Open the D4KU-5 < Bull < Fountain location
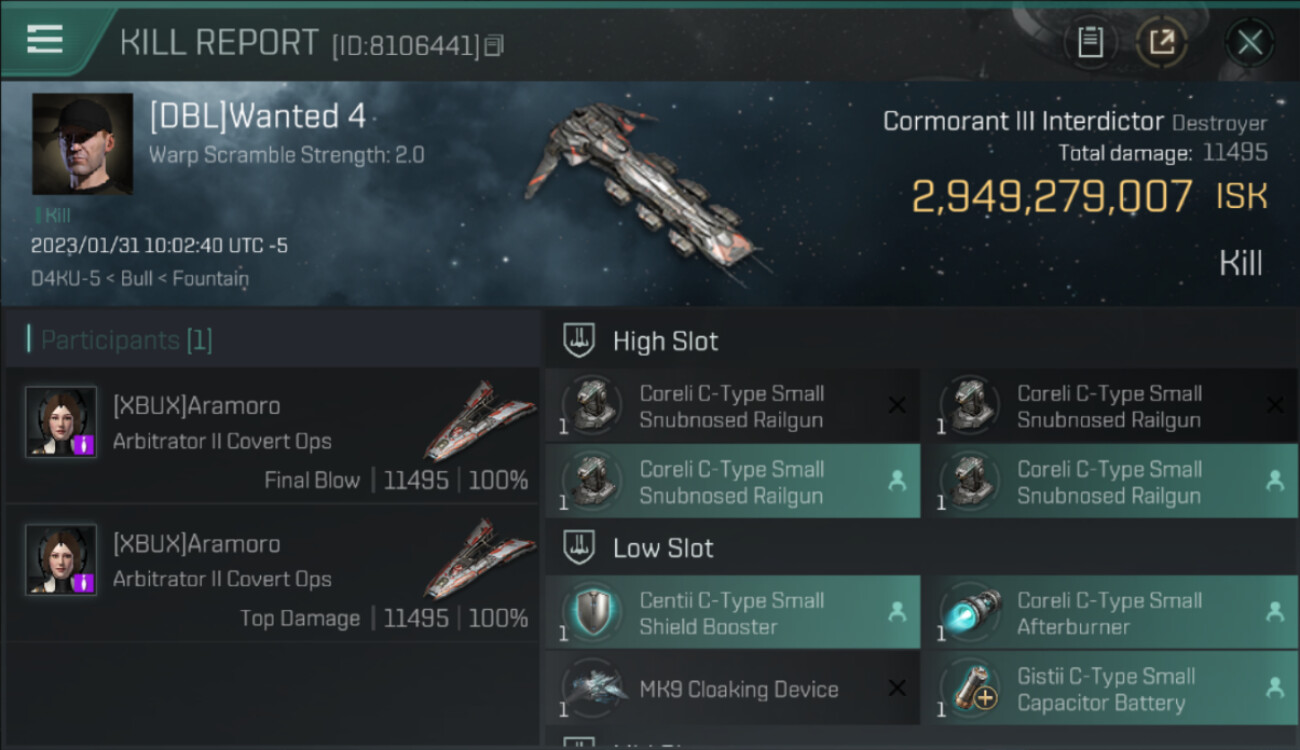The height and width of the screenshot is (750, 1300). (x=139, y=278)
